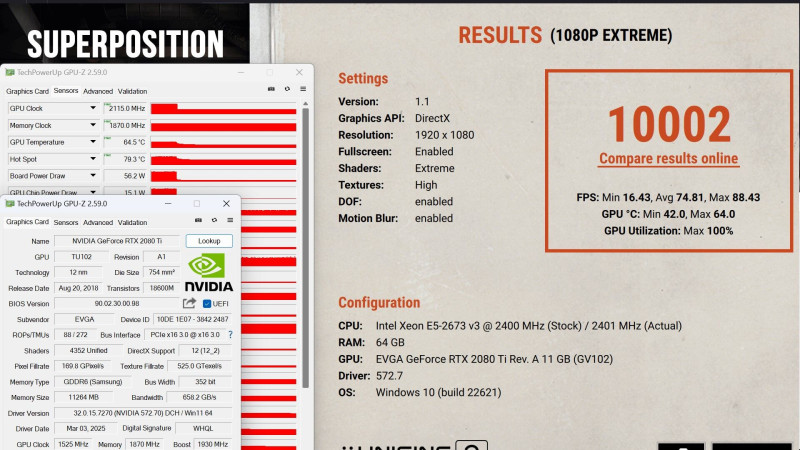Click the refresh icon in the background GPU-Z sensors window
Image resolution: width=800 pixels, height=450 pixels.
287,89
